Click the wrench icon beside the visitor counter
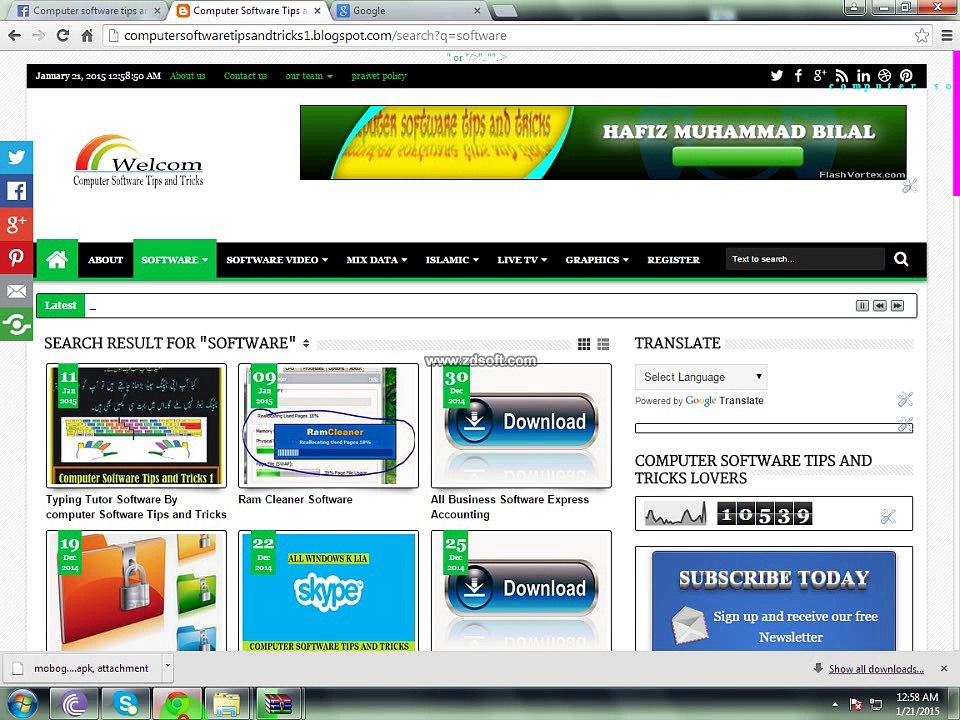The image size is (960, 720). 888,516
